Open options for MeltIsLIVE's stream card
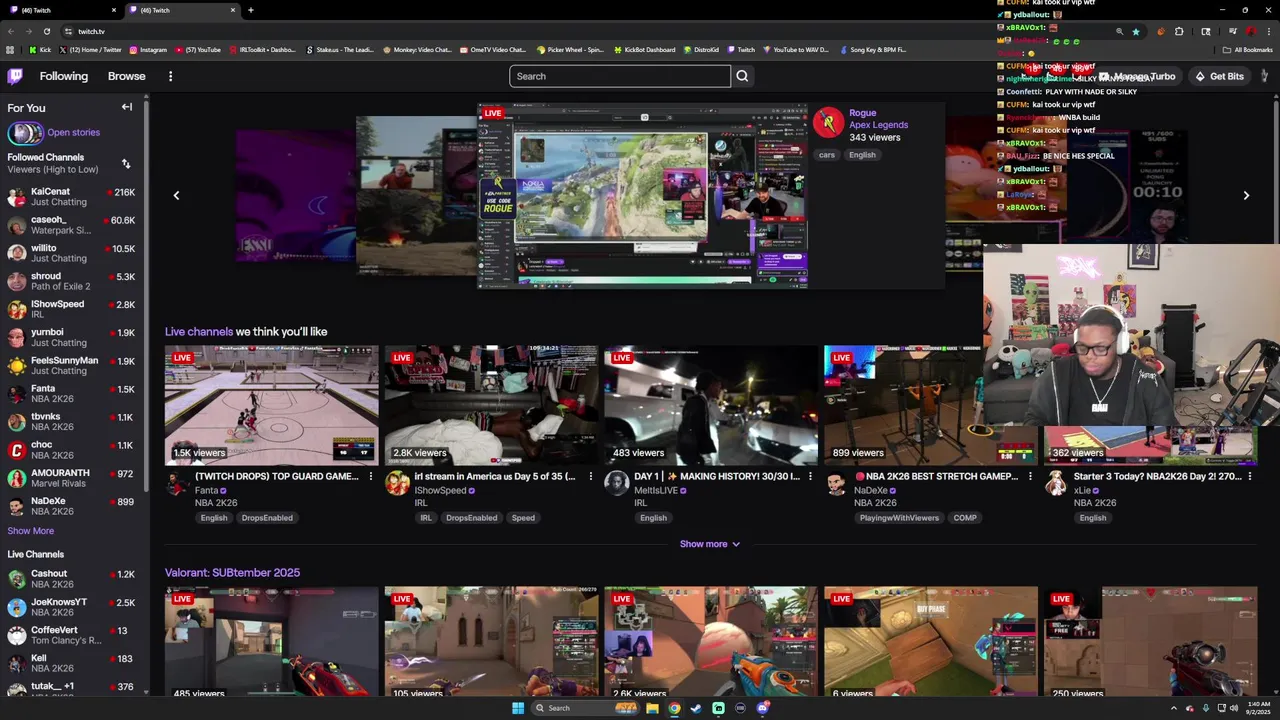1280x720 pixels. pyautogui.click(x=810, y=477)
